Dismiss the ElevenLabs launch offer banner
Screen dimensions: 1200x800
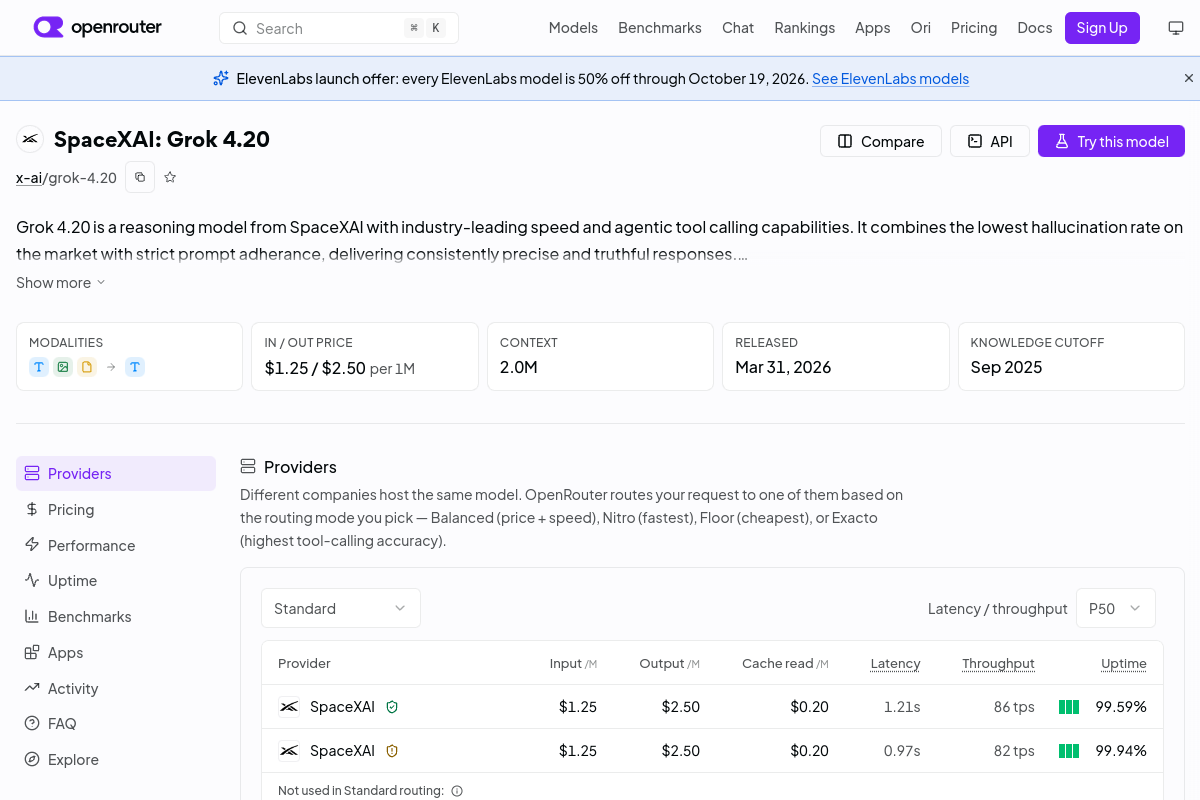[1189, 78]
